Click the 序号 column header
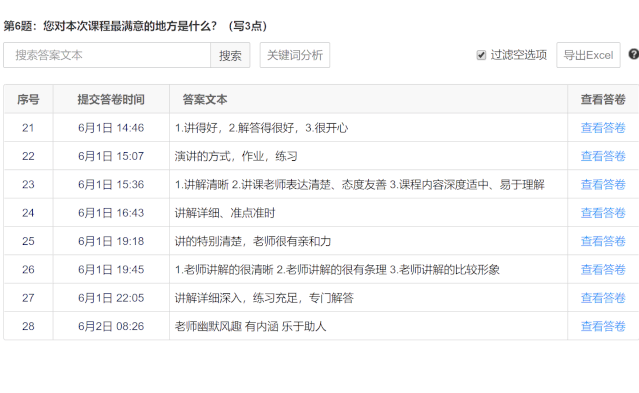 click(x=28, y=99)
